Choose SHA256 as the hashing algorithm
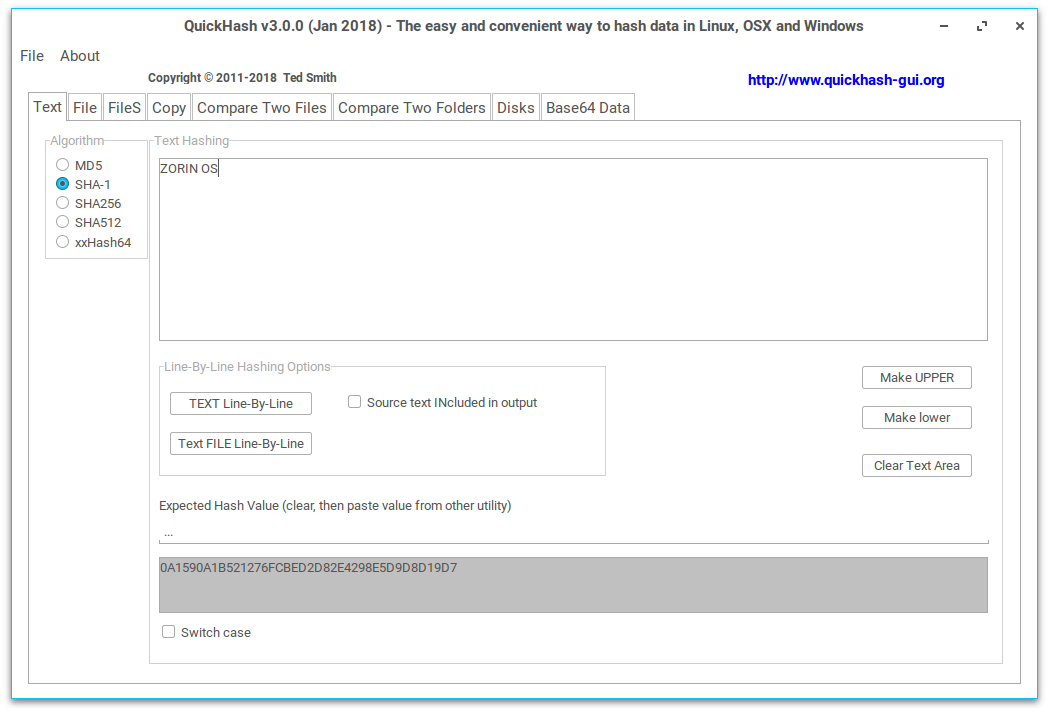Image resolution: width=1053 pixels, height=717 pixels. click(x=63, y=203)
